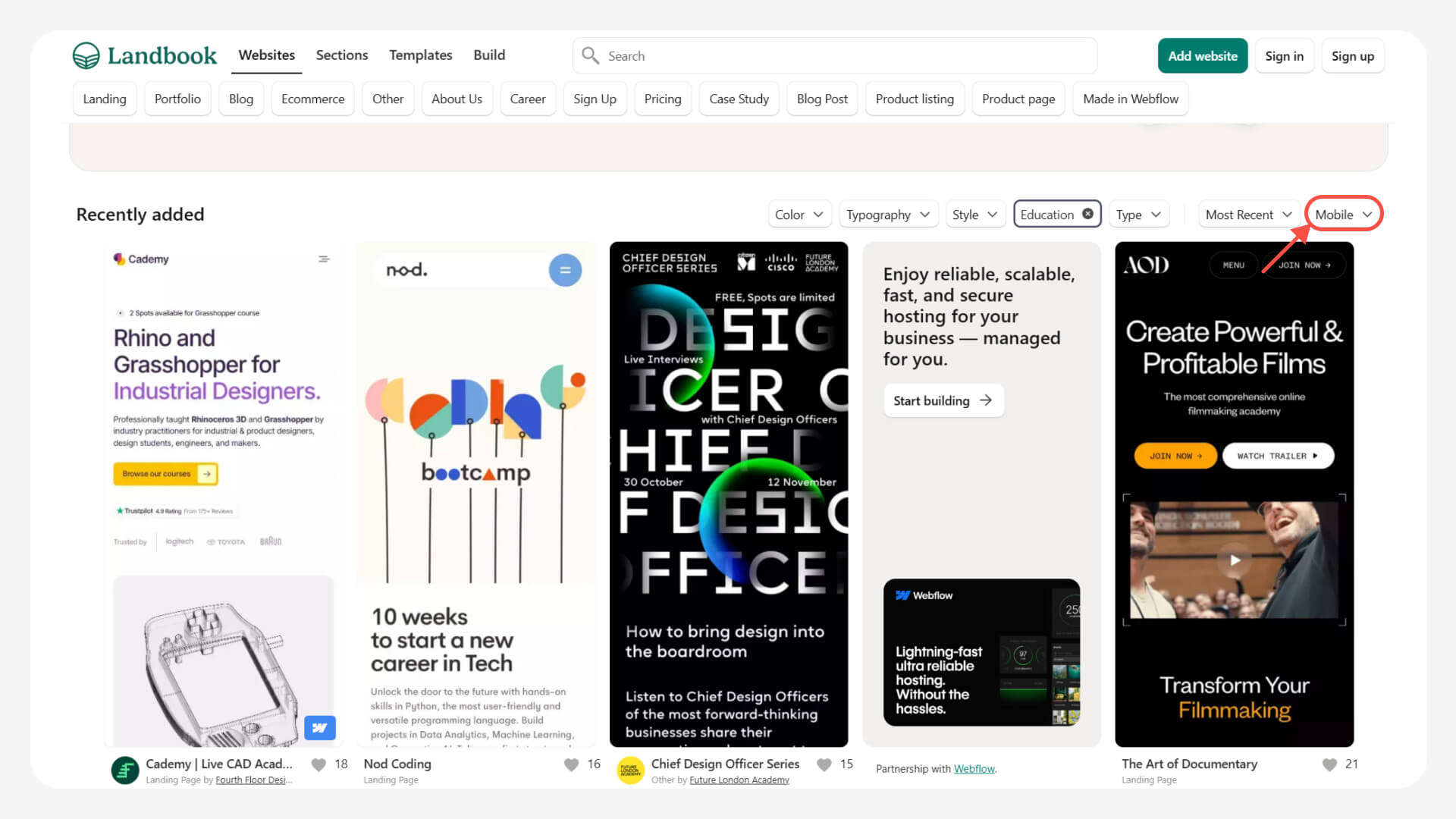
Task: Open the Nod bootcamp website thumbnail
Action: coord(475,494)
